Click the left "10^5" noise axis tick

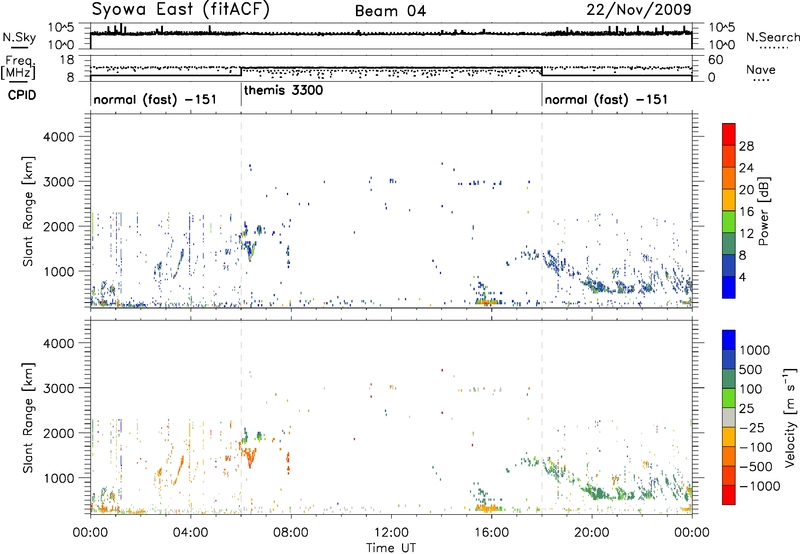click(61, 27)
